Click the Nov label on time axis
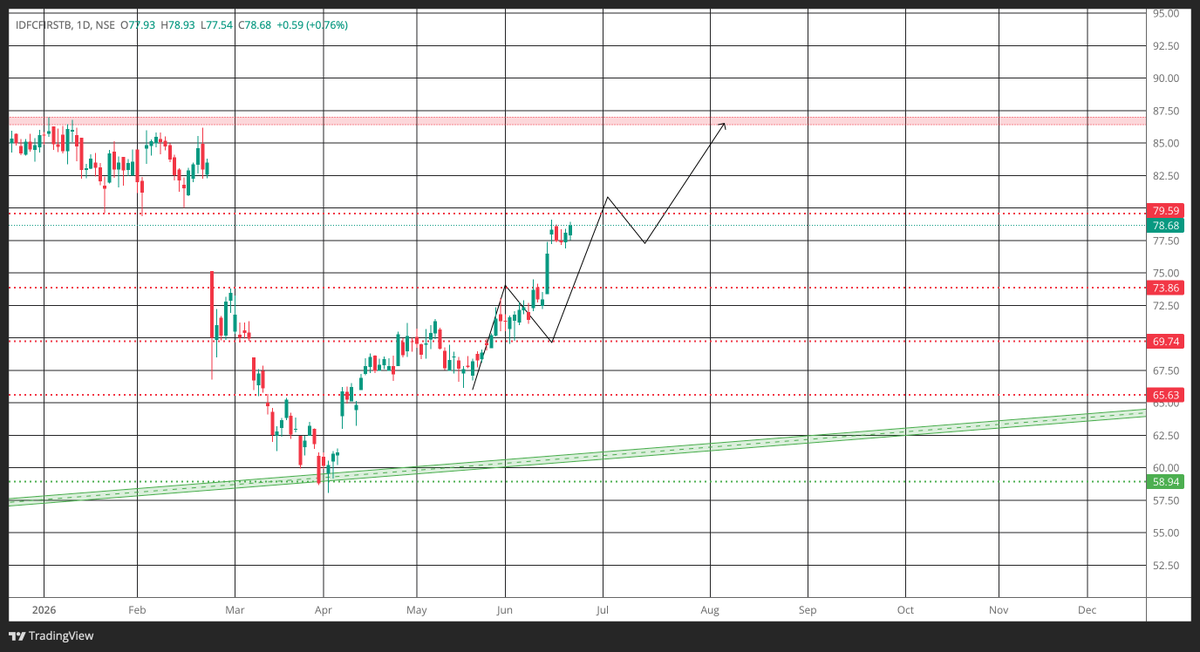Image resolution: width=1200 pixels, height=652 pixels. pyautogui.click(x=998, y=608)
